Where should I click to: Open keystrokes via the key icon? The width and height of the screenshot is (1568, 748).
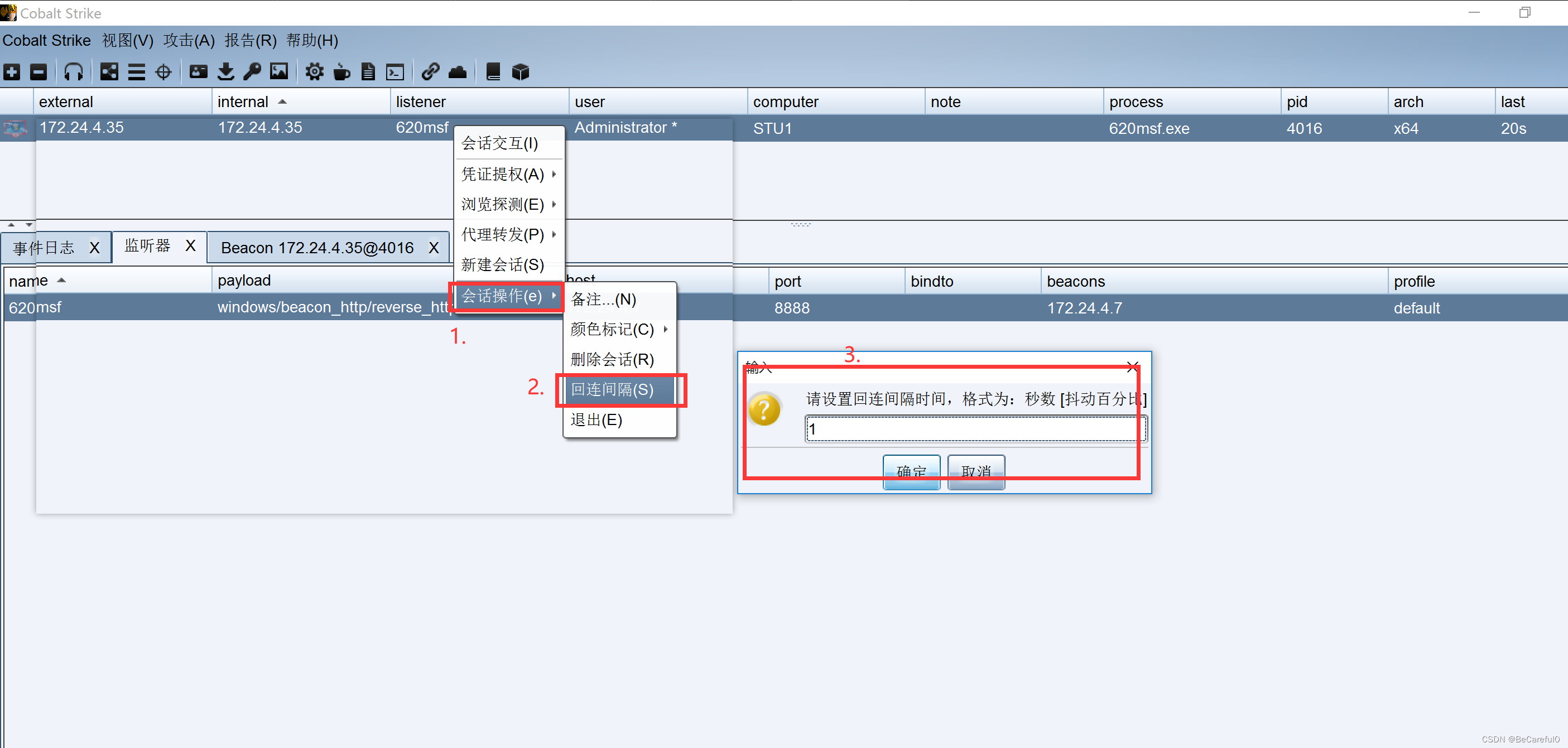point(252,72)
